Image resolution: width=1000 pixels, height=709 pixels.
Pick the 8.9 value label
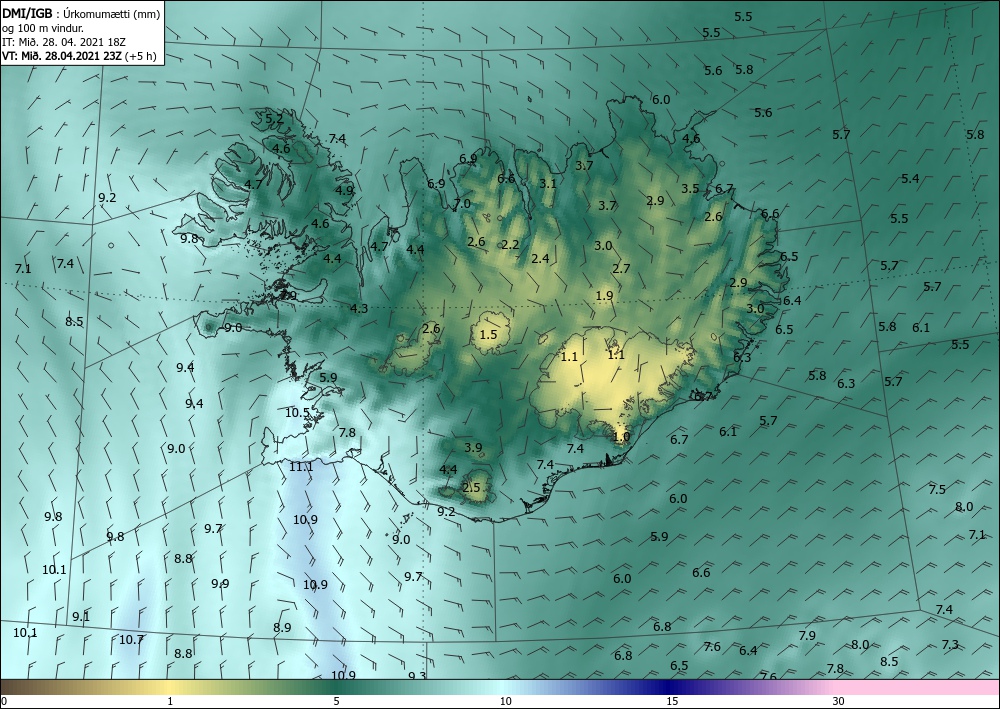(x=282, y=627)
